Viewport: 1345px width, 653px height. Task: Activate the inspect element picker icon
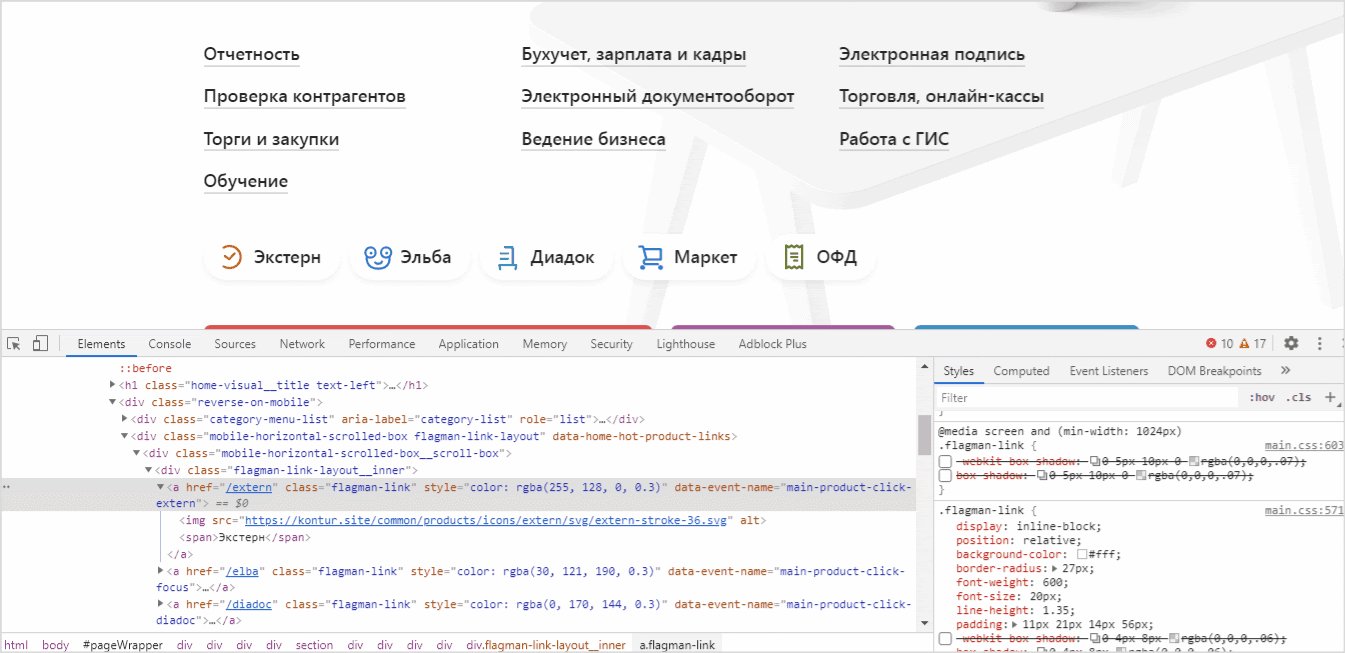coord(14,343)
